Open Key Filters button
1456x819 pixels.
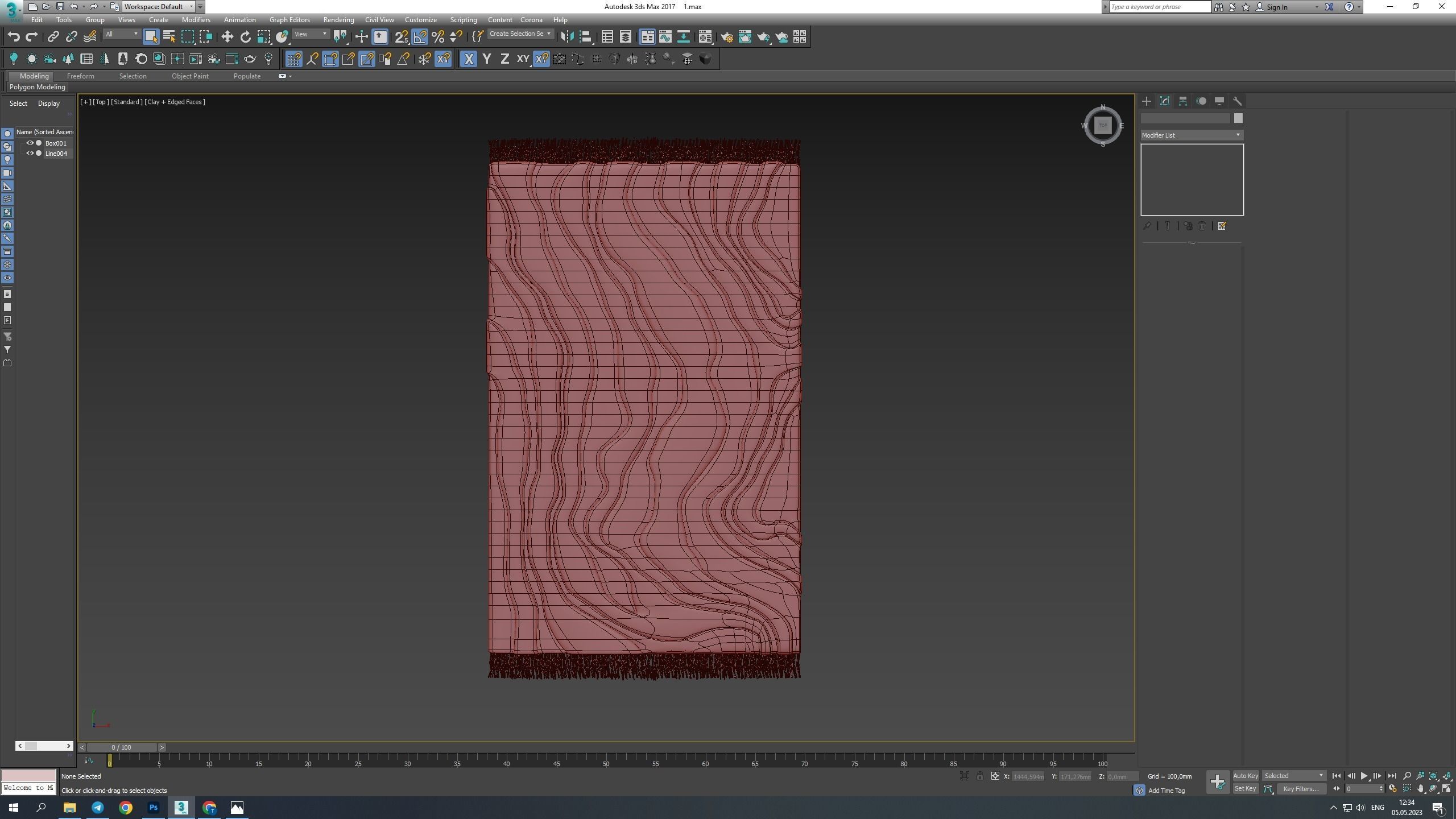pos(1301,789)
